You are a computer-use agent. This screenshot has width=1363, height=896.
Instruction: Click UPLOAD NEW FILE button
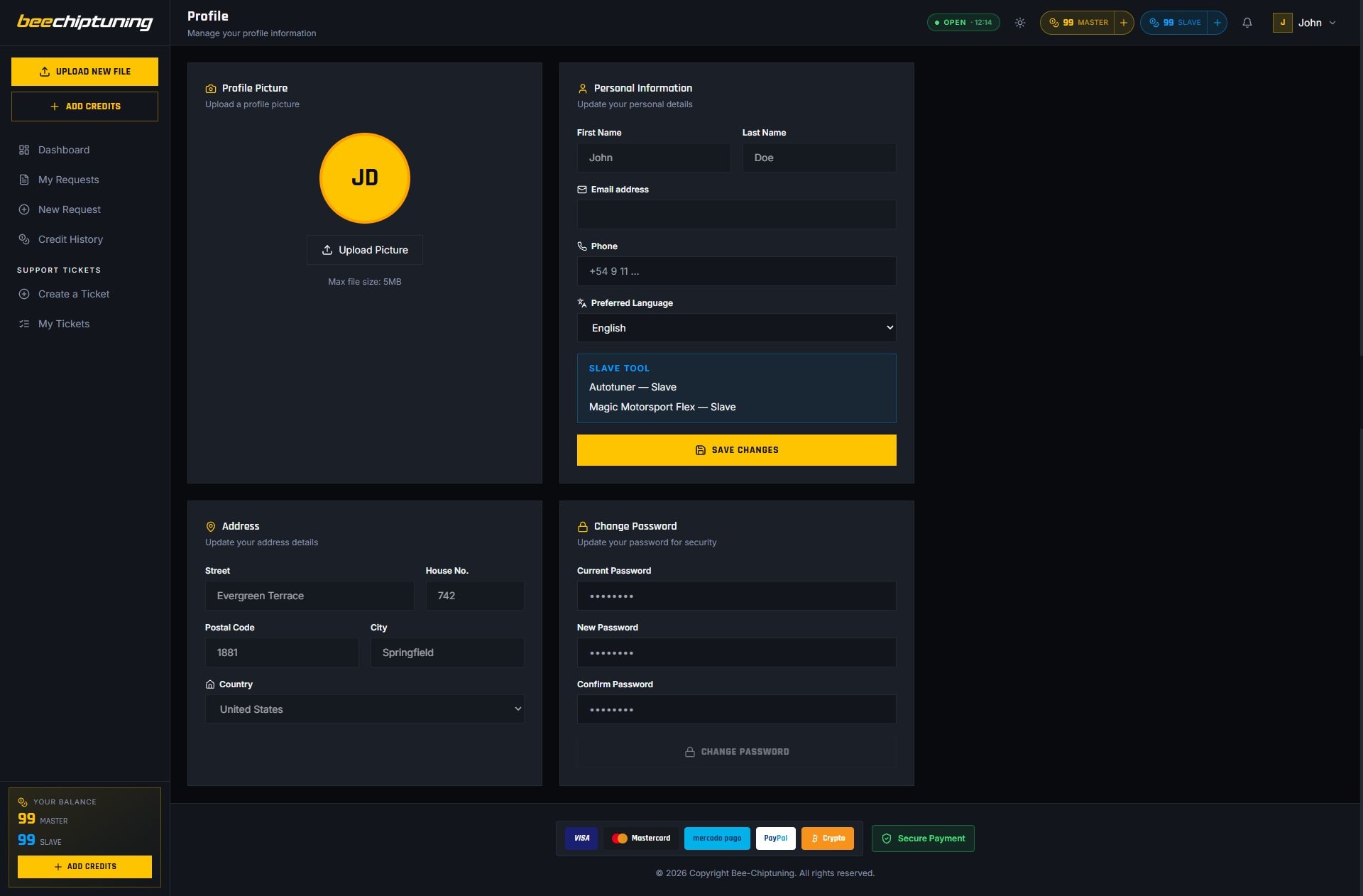pos(84,72)
